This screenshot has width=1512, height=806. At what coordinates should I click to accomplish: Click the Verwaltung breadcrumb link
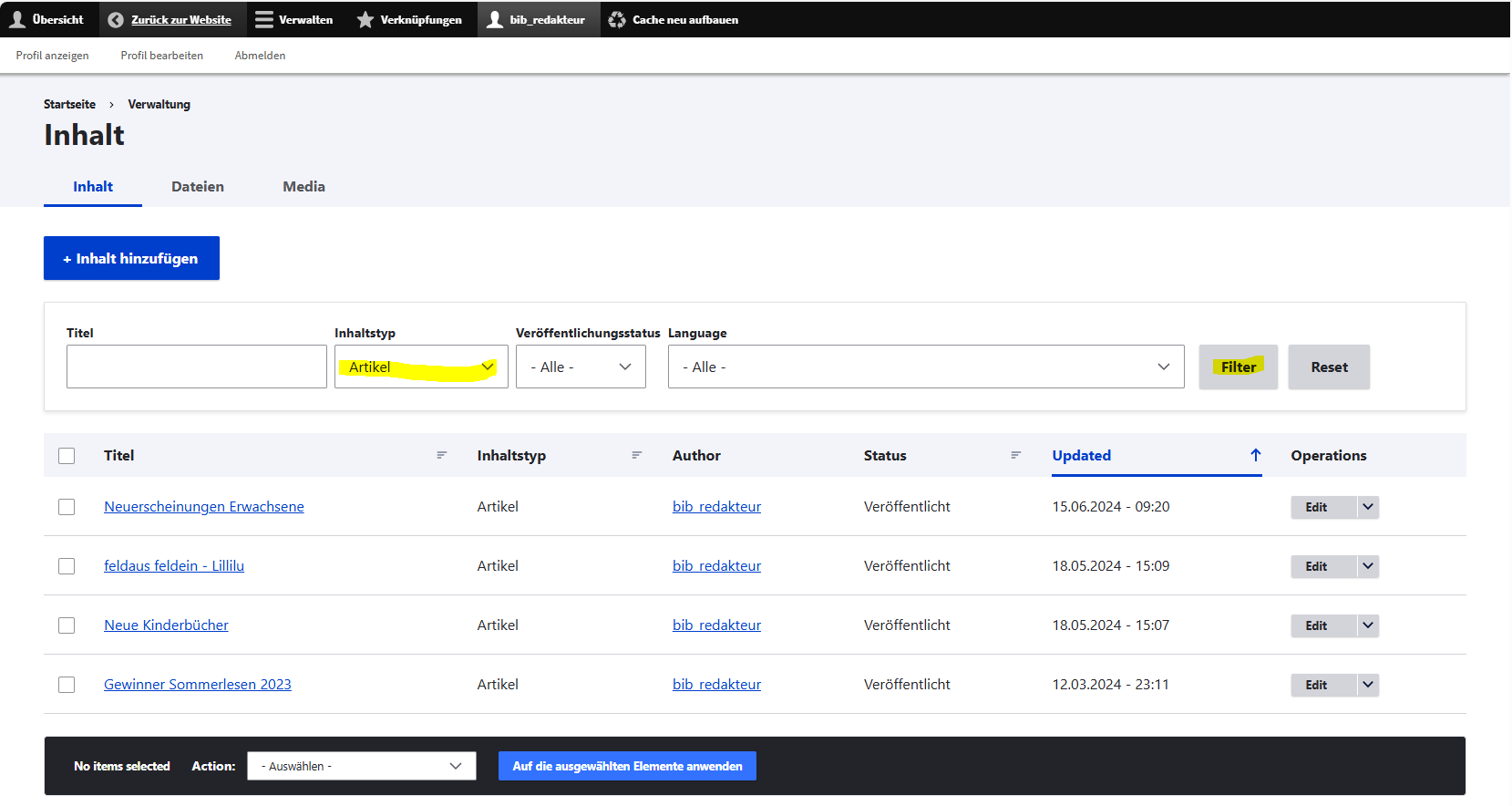click(x=159, y=104)
